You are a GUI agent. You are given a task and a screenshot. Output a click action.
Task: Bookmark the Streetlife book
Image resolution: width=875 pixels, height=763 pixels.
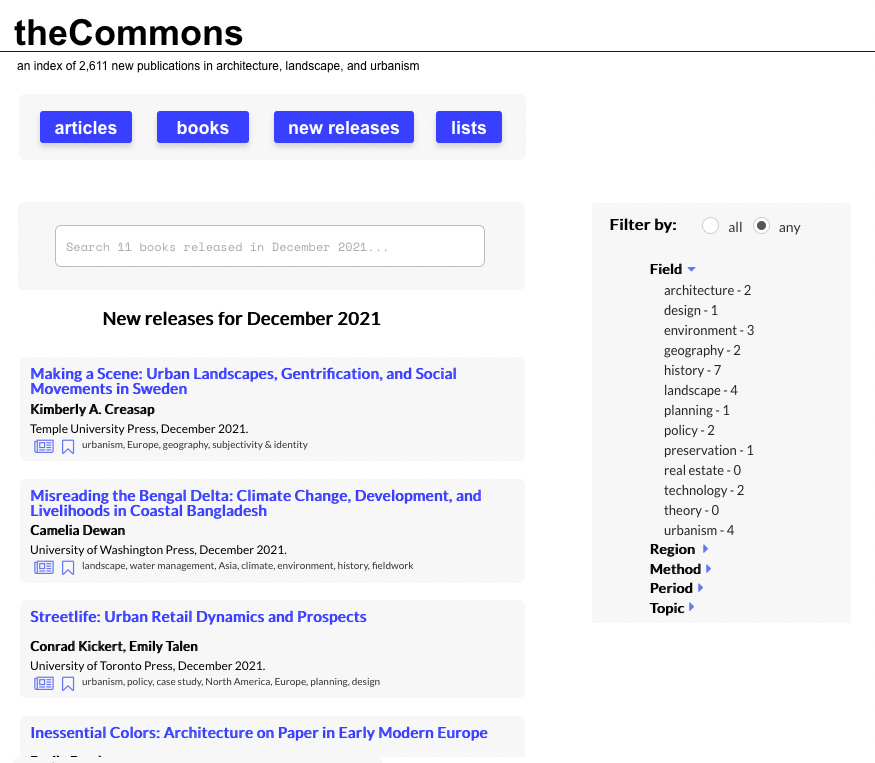[x=68, y=684]
